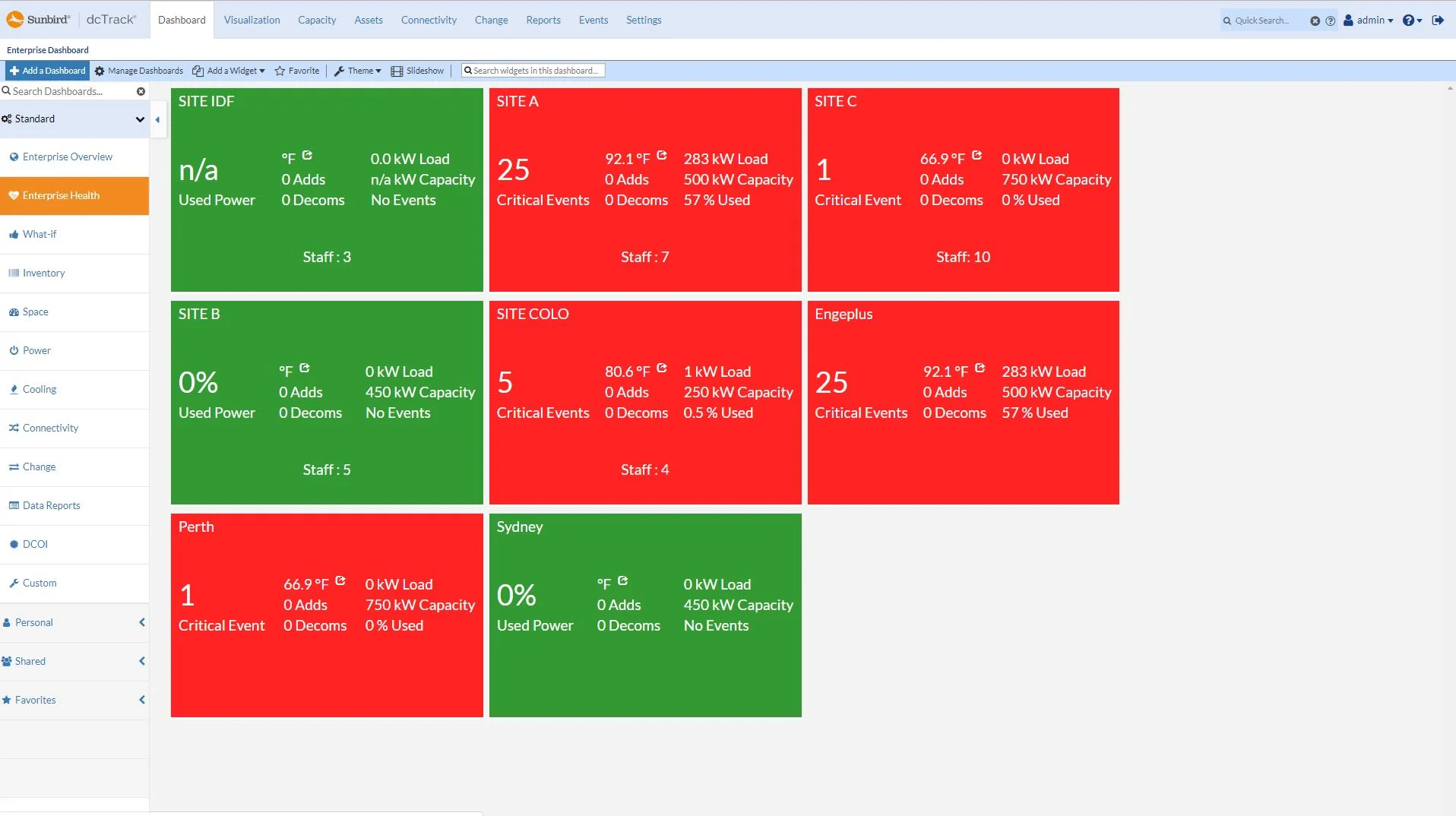Open the Connectivity sidebar section
1456x816 pixels.
(49, 428)
